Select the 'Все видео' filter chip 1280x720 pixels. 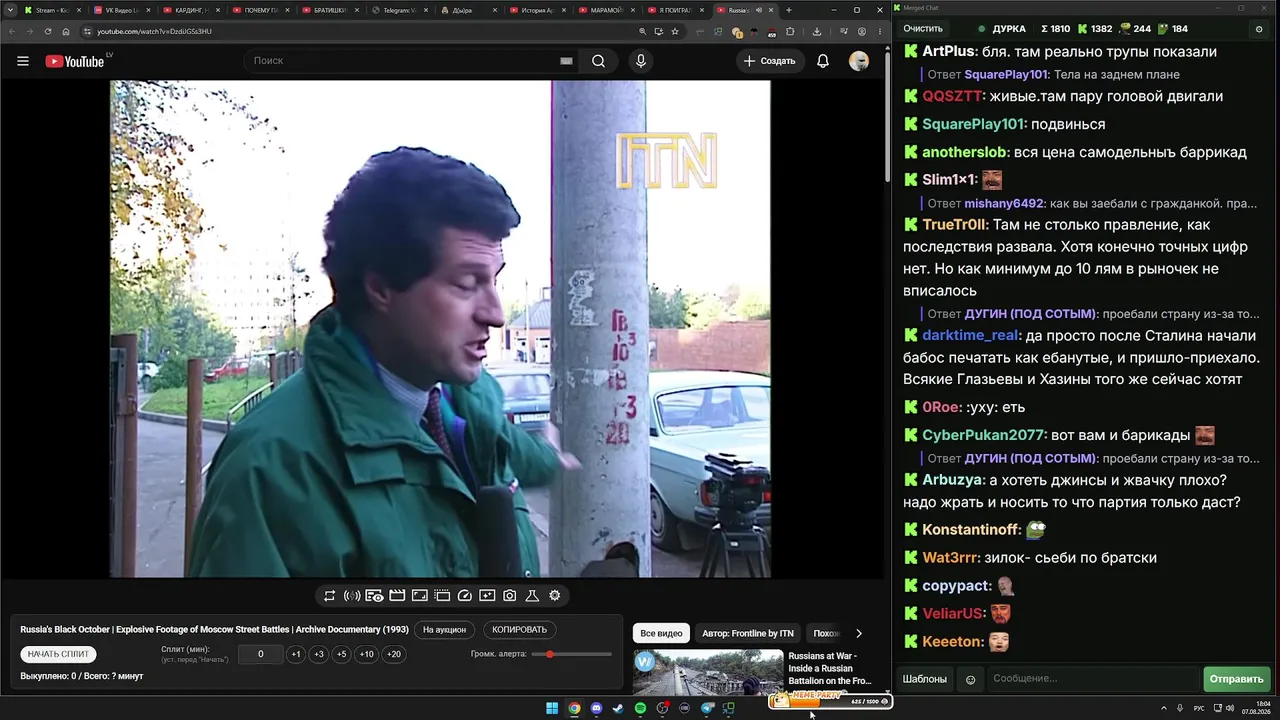[661, 633]
